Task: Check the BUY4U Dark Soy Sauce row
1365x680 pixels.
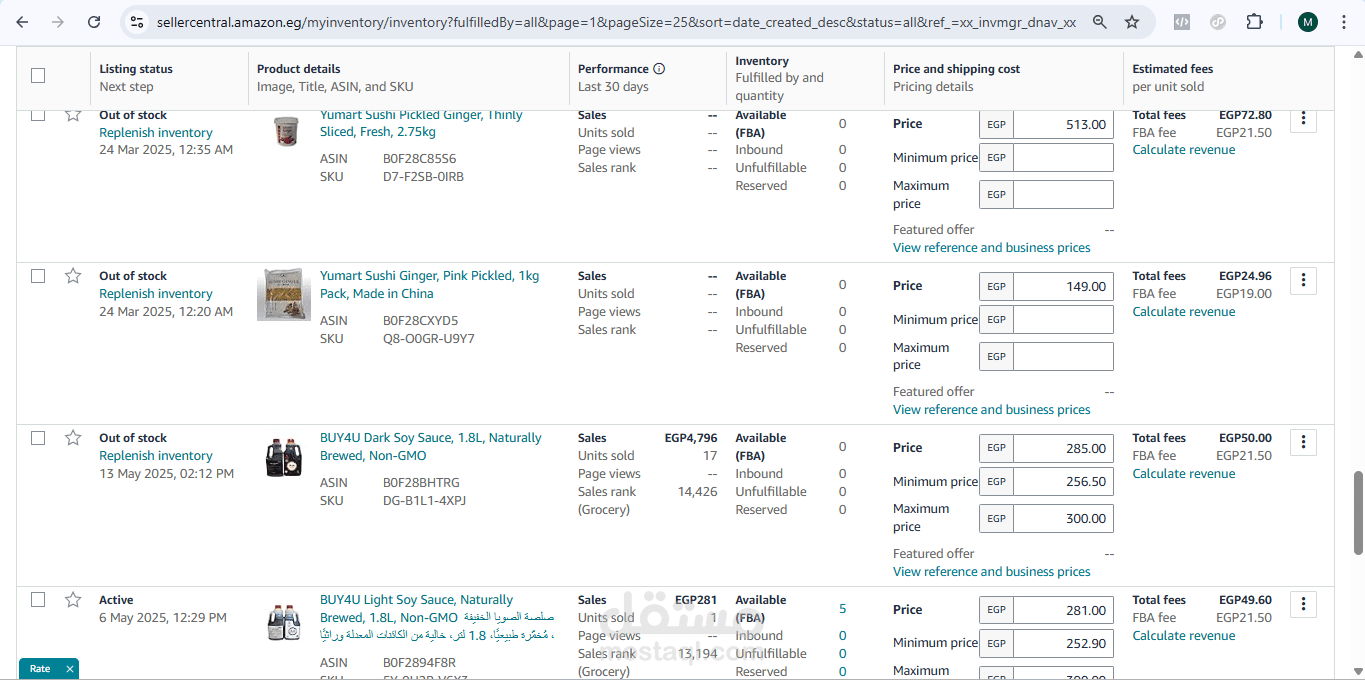Action: [38, 438]
